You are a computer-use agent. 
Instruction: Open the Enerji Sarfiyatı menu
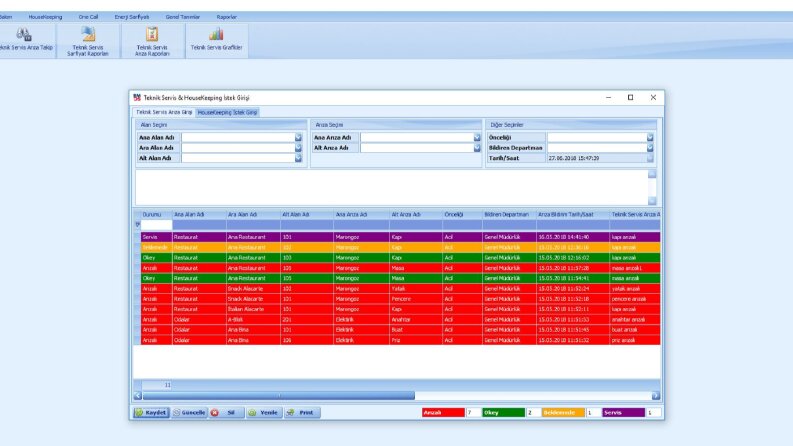coord(131,17)
